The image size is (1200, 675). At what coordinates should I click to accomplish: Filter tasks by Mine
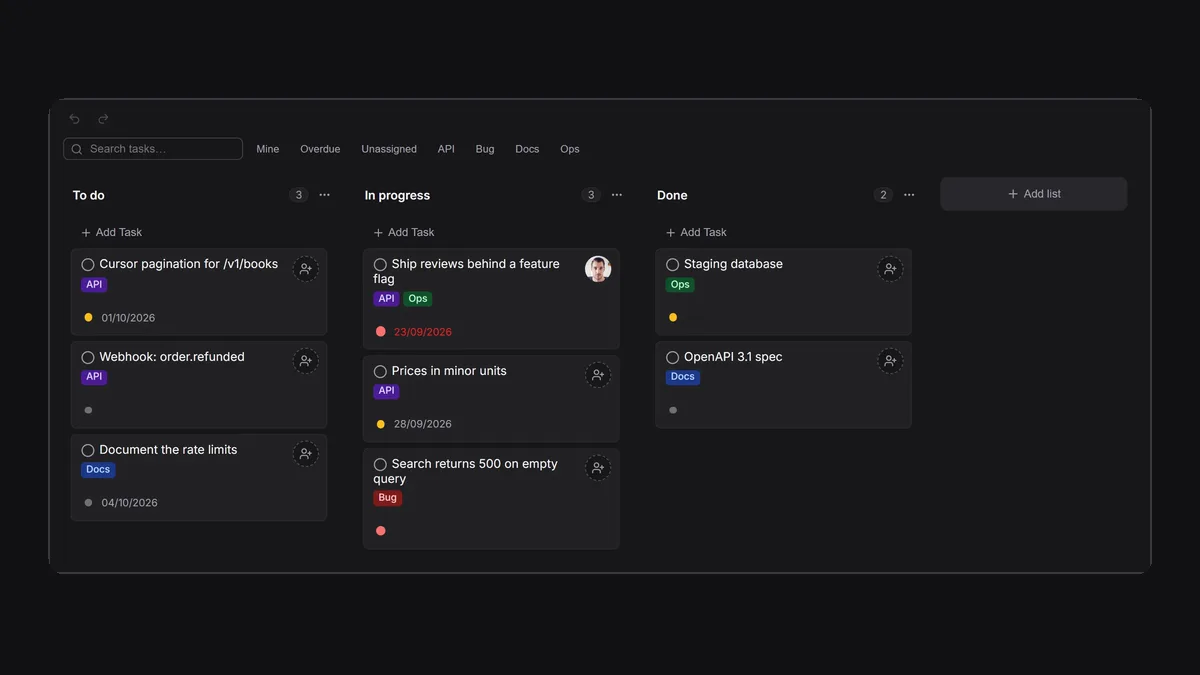pos(268,149)
